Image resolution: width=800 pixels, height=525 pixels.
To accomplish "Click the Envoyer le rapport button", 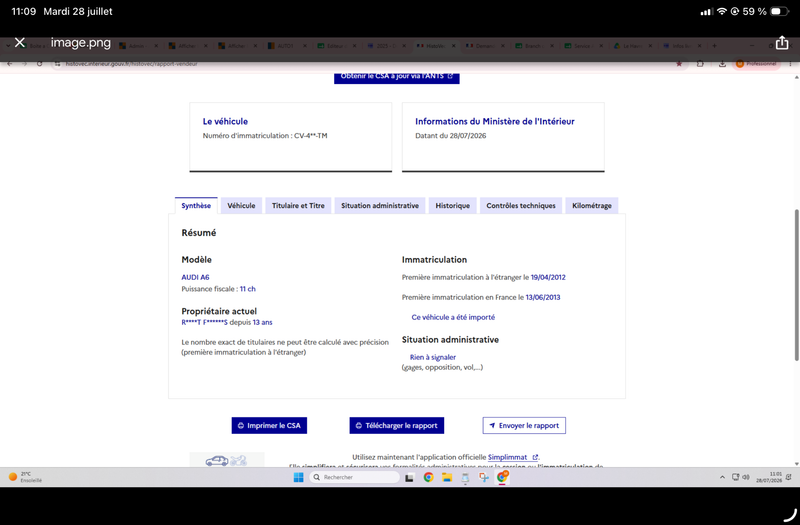I will 524,426.
